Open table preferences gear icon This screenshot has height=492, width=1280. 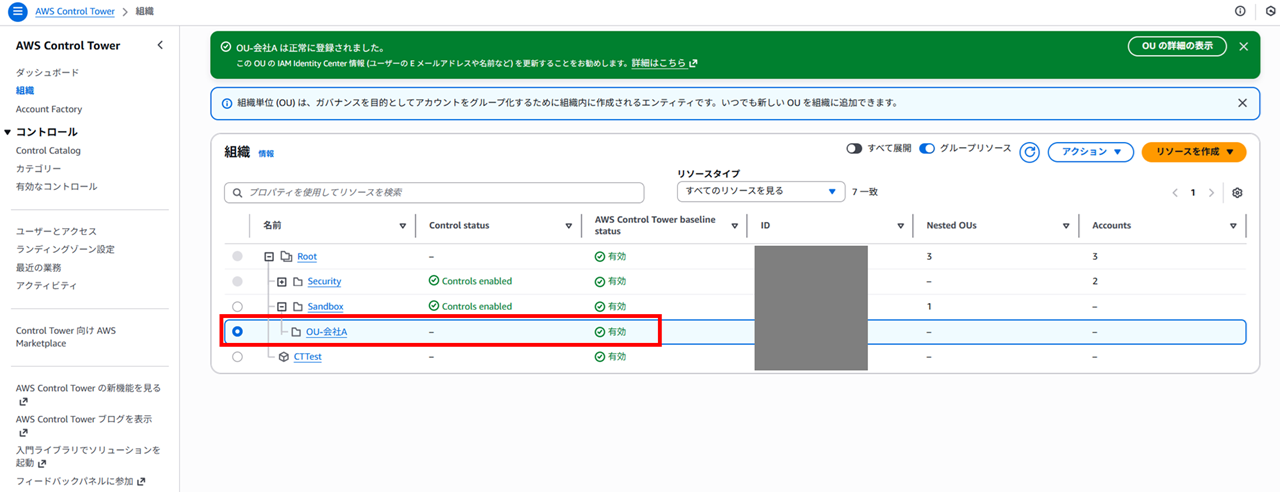coord(1237,193)
